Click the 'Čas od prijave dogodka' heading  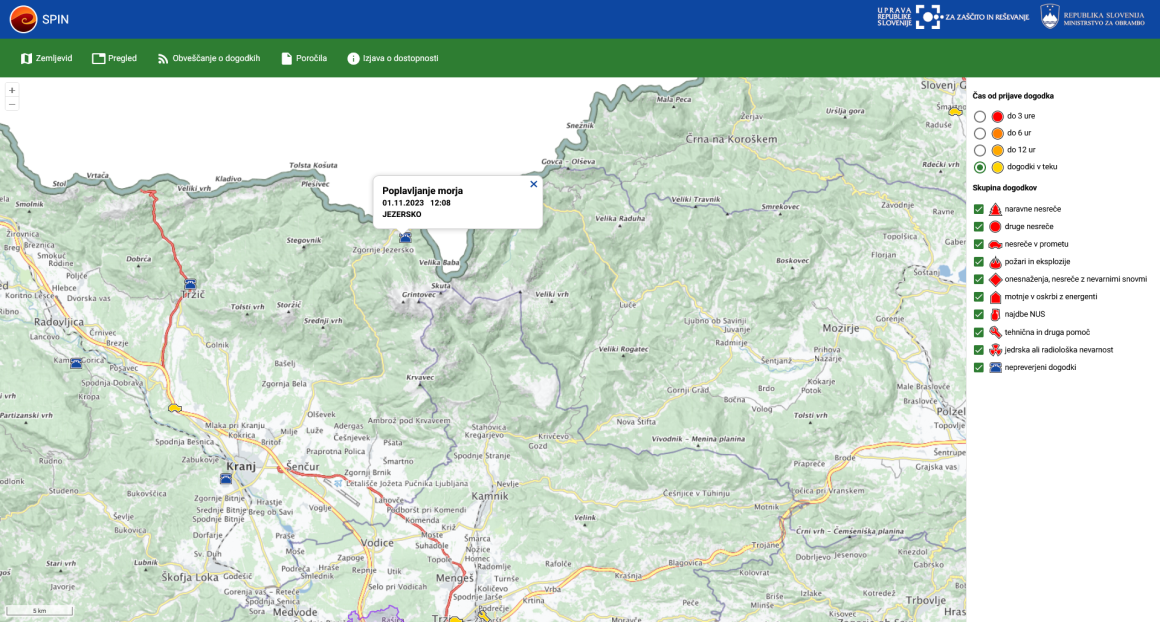(1013, 96)
